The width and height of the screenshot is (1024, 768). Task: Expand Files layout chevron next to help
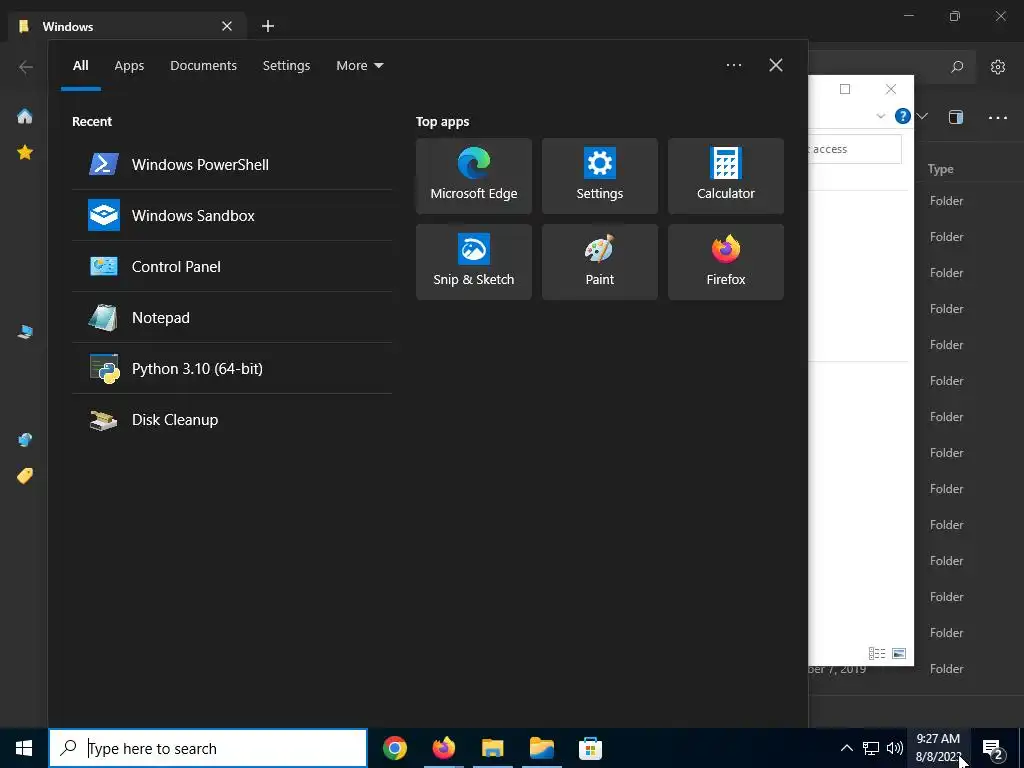[922, 116]
